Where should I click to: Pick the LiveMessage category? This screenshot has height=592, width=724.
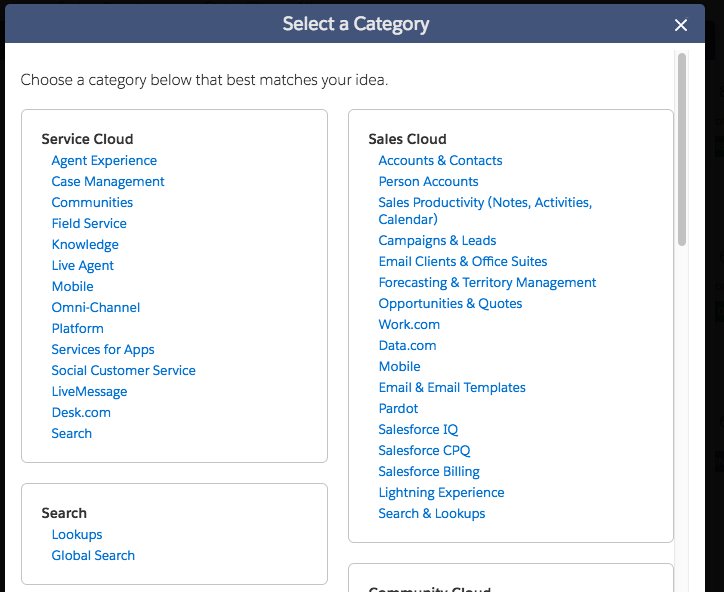[x=89, y=392]
